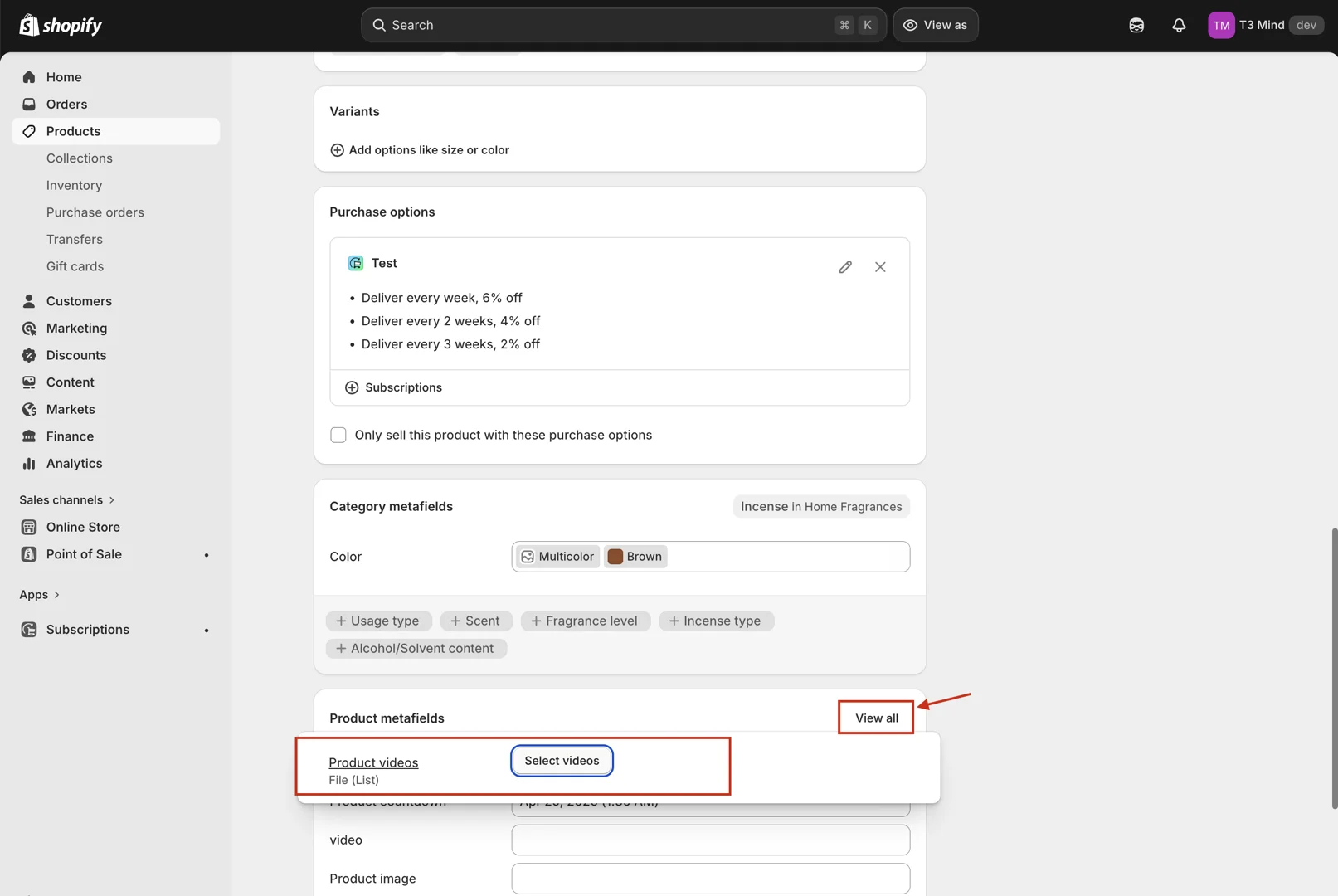Add options like size or color
The height and width of the screenshot is (896, 1338).
click(x=420, y=150)
